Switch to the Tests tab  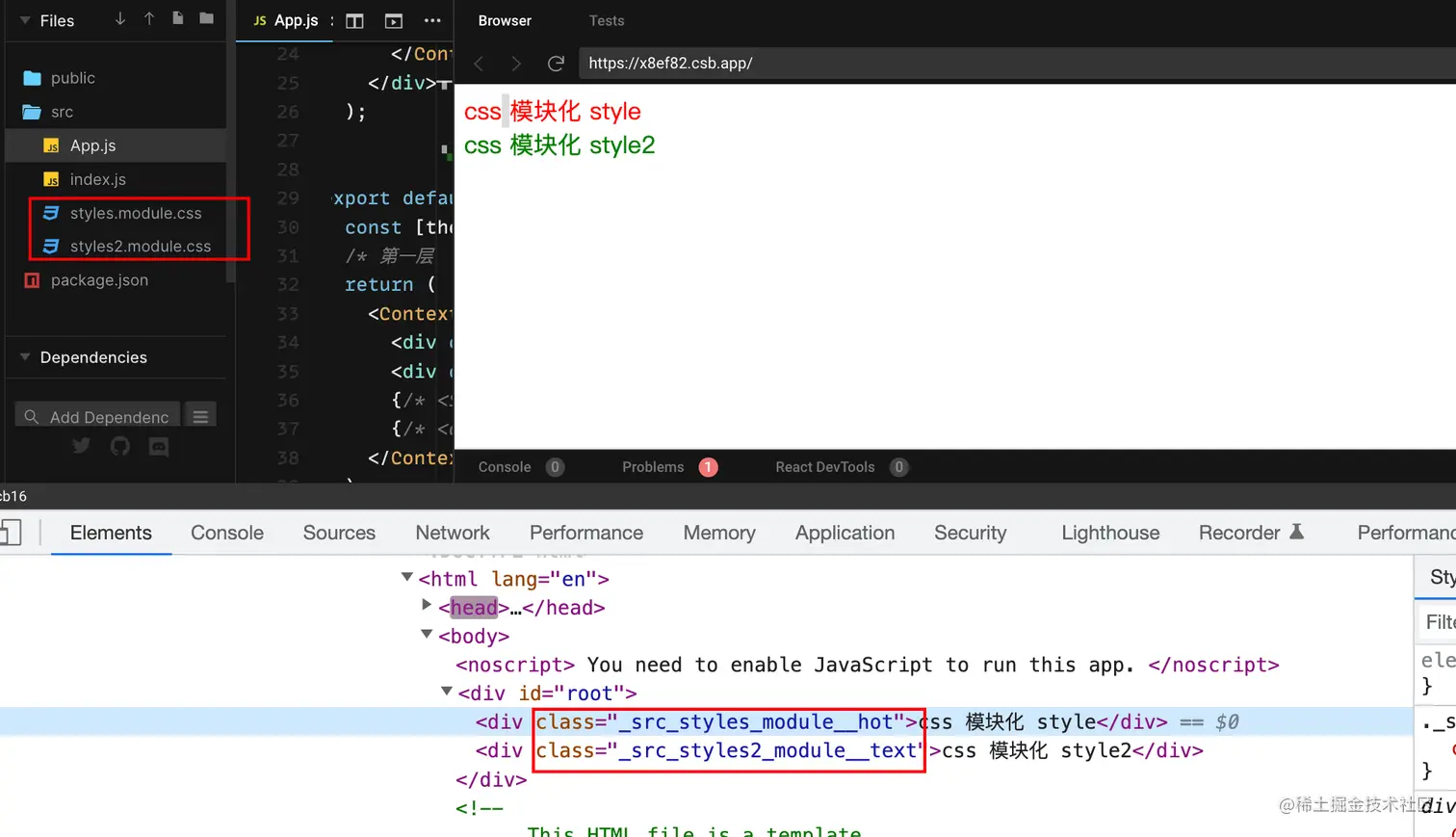(607, 20)
